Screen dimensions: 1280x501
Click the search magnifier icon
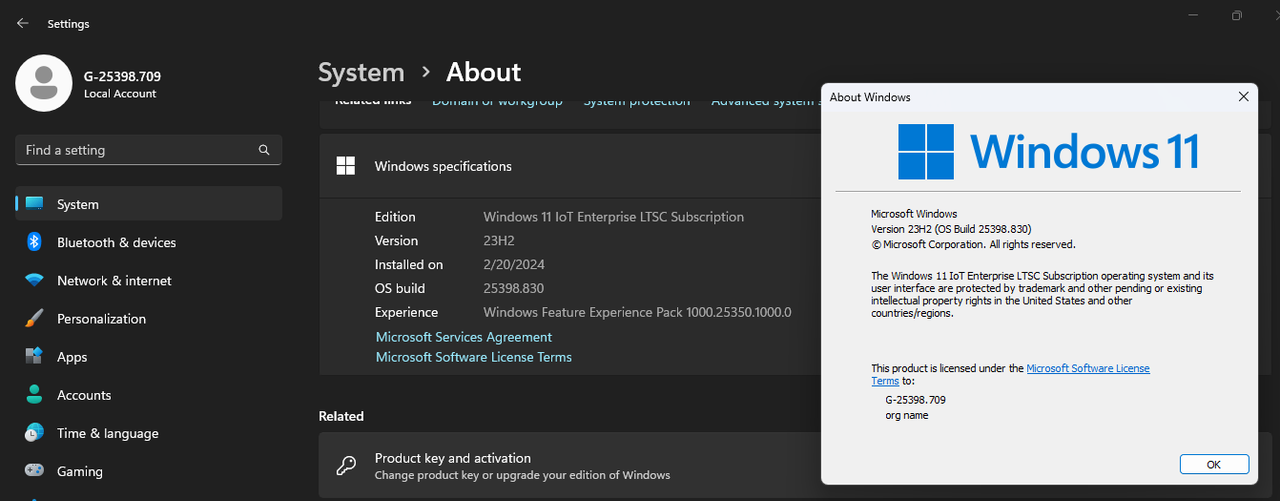(264, 150)
